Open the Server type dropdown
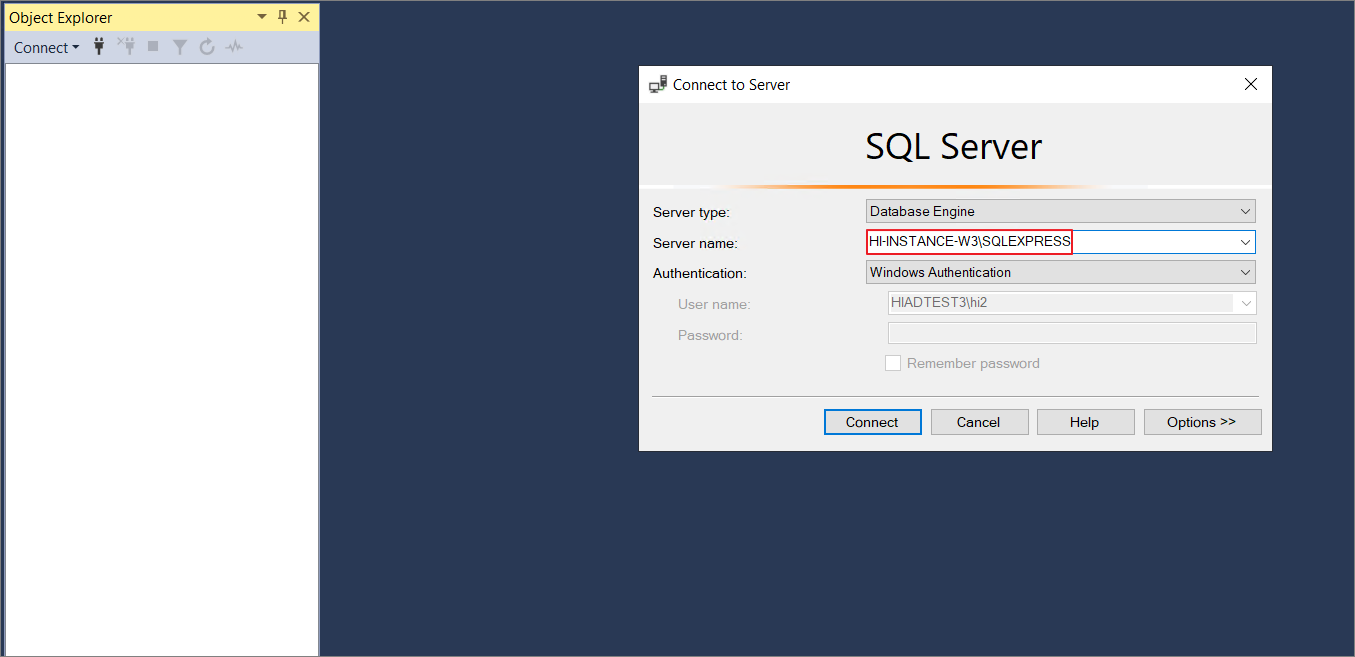This screenshot has width=1355, height=657. pyautogui.click(x=1061, y=211)
